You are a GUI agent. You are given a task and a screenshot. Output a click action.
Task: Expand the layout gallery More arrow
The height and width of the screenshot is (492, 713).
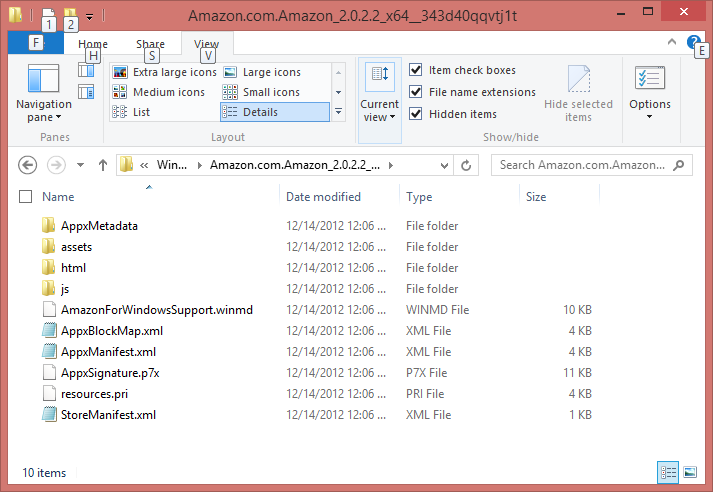pyautogui.click(x=338, y=111)
